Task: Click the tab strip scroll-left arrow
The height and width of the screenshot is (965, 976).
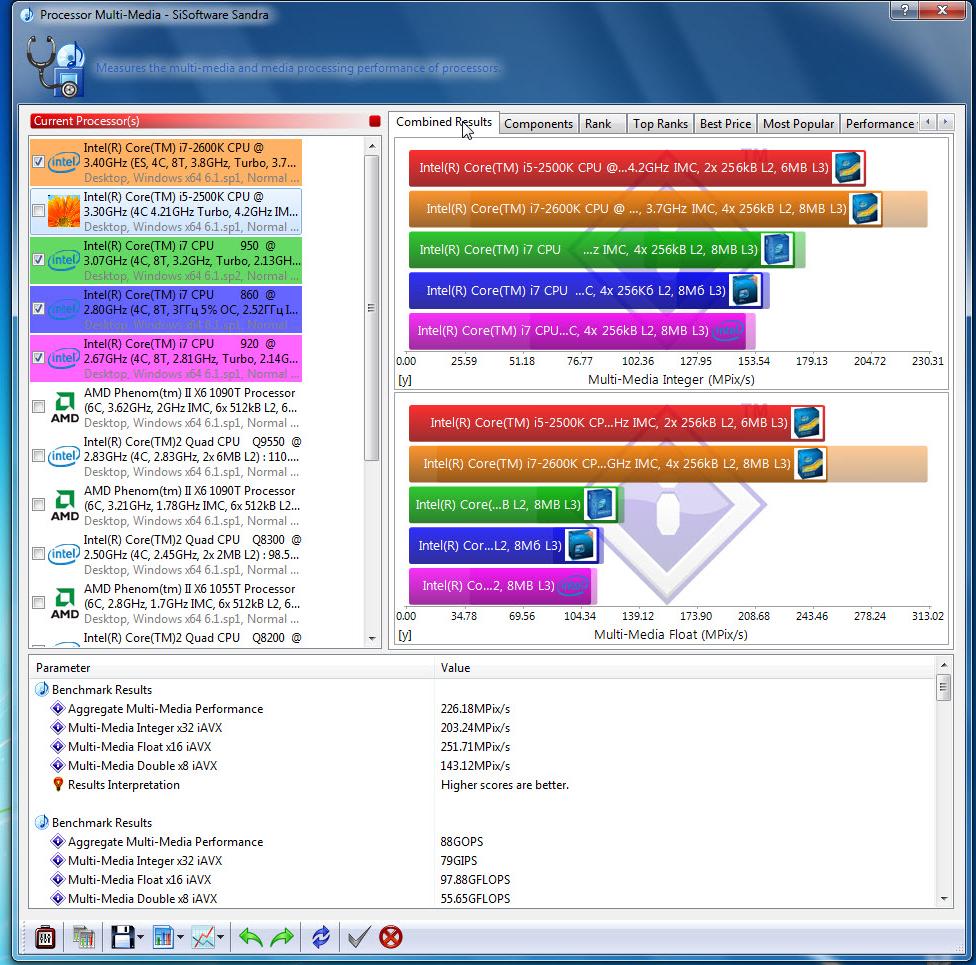Action: coord(927,122)
